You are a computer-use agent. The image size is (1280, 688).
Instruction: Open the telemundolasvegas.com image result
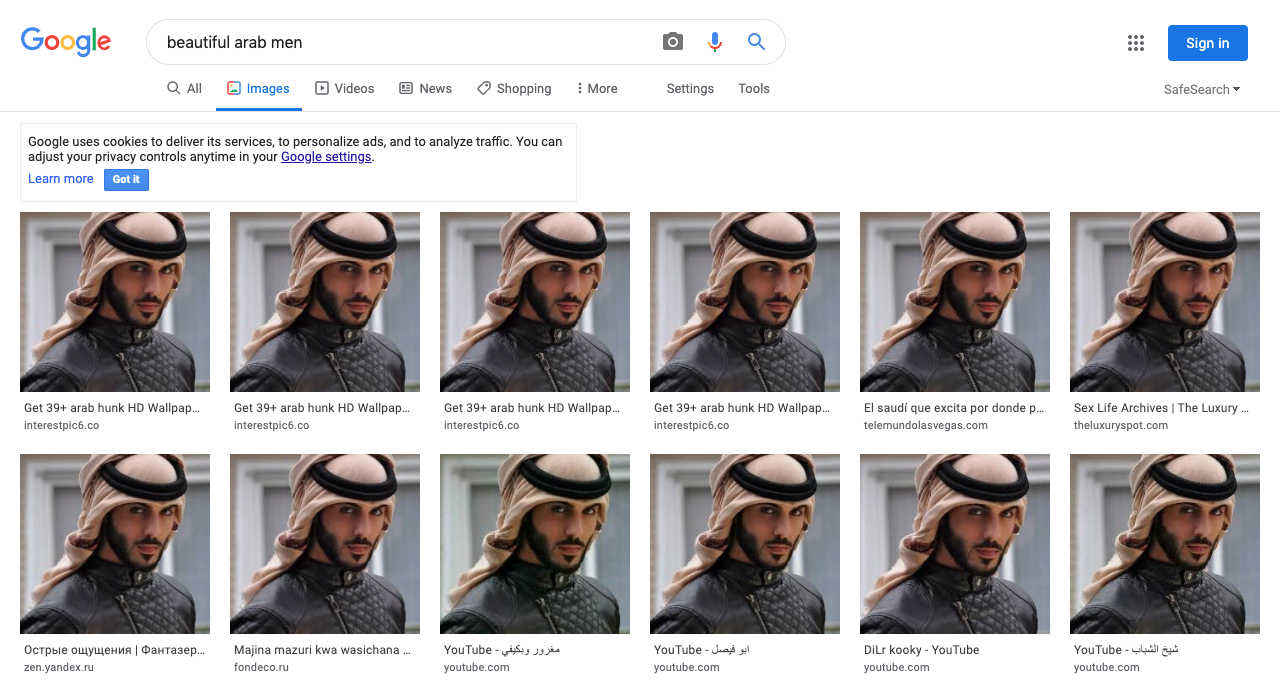tap(955, 301)
